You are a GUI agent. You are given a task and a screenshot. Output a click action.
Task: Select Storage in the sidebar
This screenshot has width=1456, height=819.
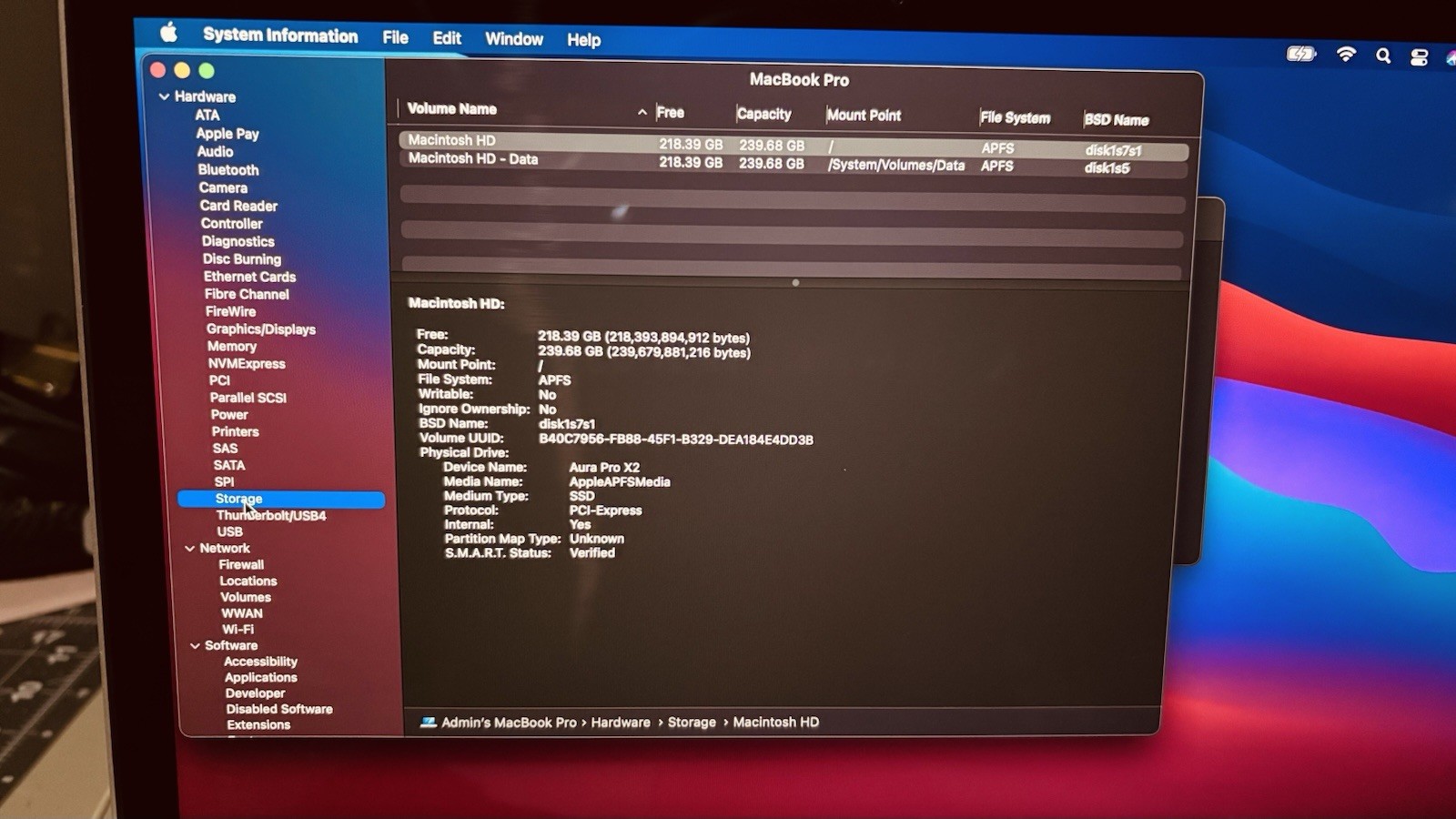click(281, 500)
